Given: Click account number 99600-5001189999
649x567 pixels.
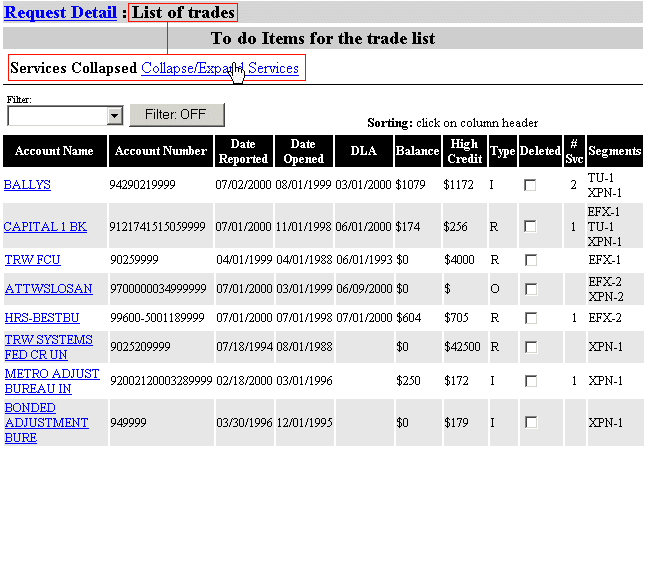Looking at the screenshot, I should (x=157, y=318).
